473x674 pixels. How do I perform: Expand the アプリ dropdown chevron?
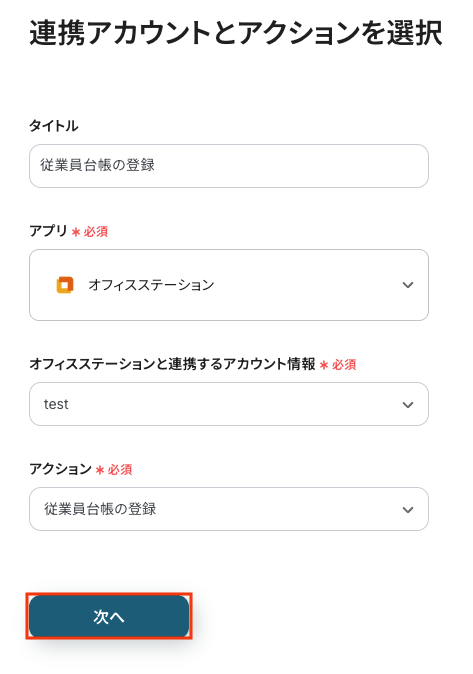coord(408,285)
